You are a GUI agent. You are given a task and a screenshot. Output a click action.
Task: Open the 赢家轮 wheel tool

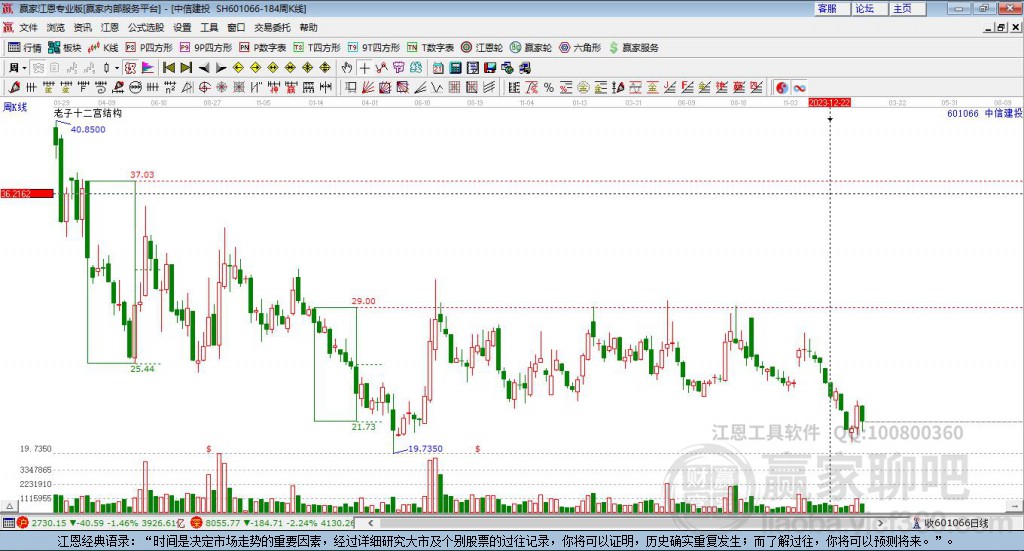click(x=531, y=48)
